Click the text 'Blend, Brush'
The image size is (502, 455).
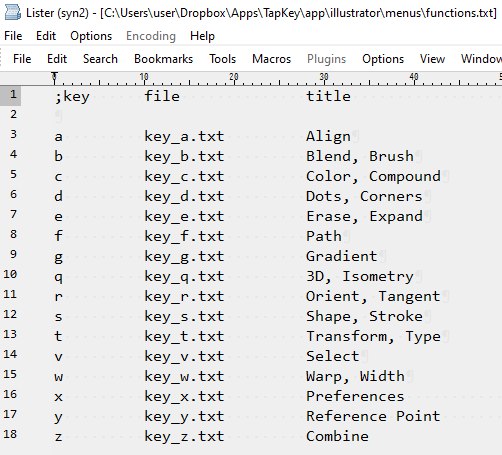360,156
